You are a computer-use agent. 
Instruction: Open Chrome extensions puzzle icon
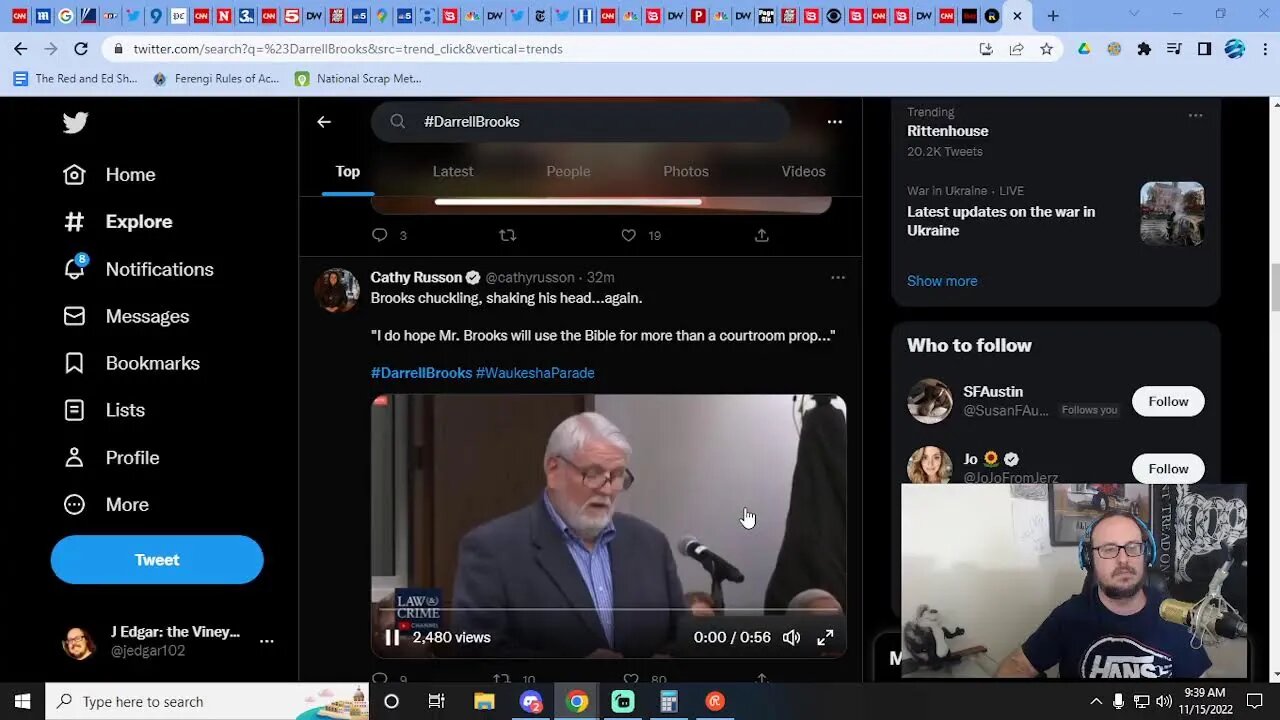click(x=1144, y=49)
